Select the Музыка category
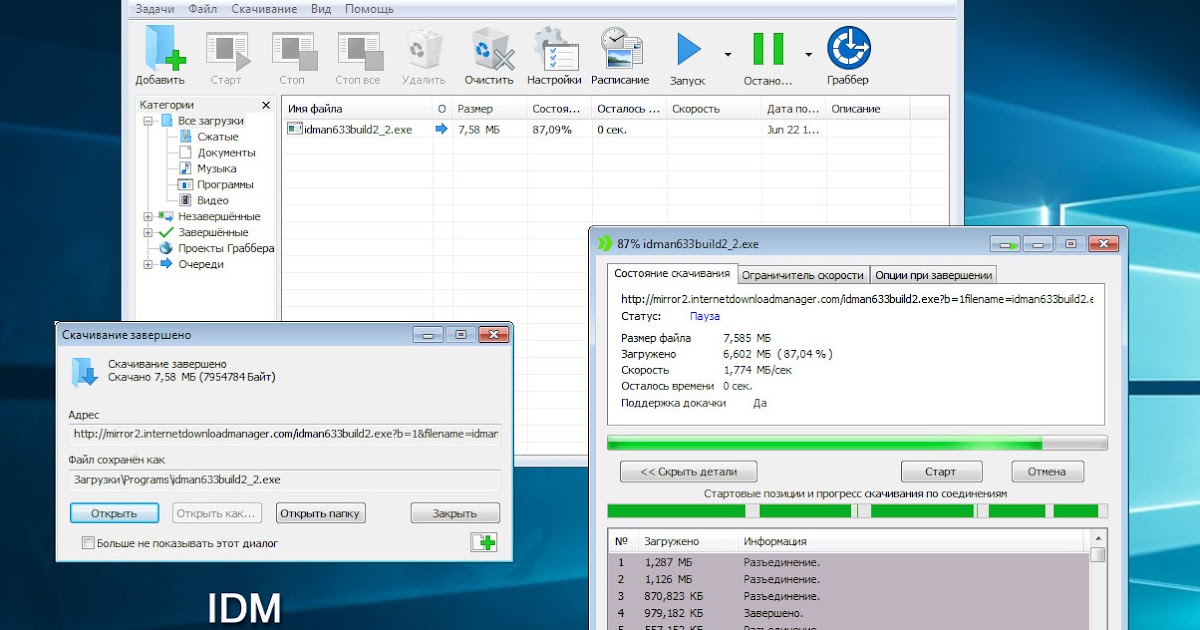Screen dimensions: 1200x630 [217, 169]
